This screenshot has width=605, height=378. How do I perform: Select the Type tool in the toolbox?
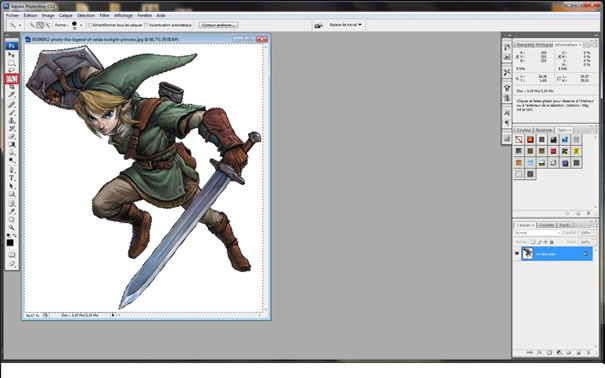(x=12, y=178)
